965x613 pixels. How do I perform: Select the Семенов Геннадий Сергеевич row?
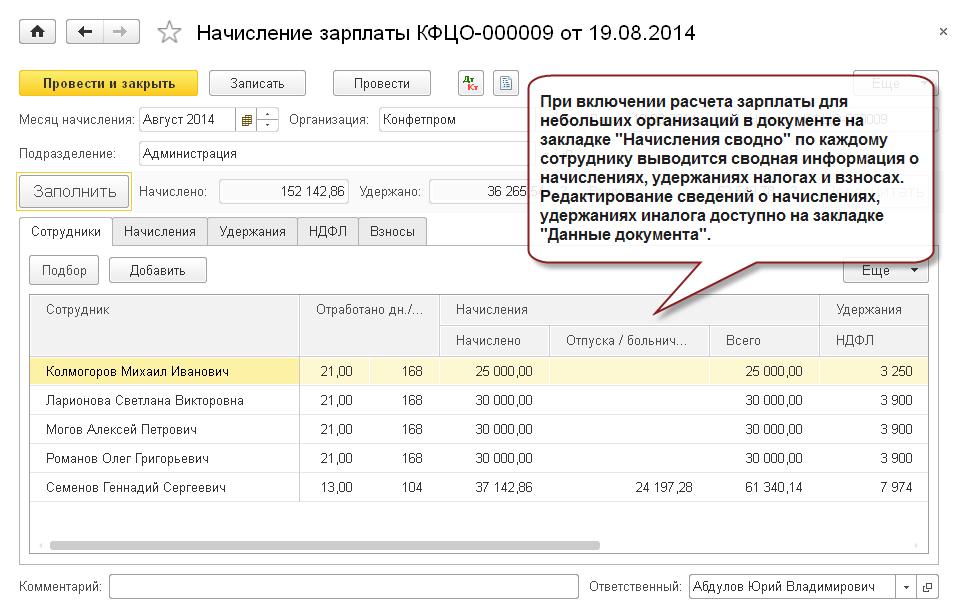point(136,487)
